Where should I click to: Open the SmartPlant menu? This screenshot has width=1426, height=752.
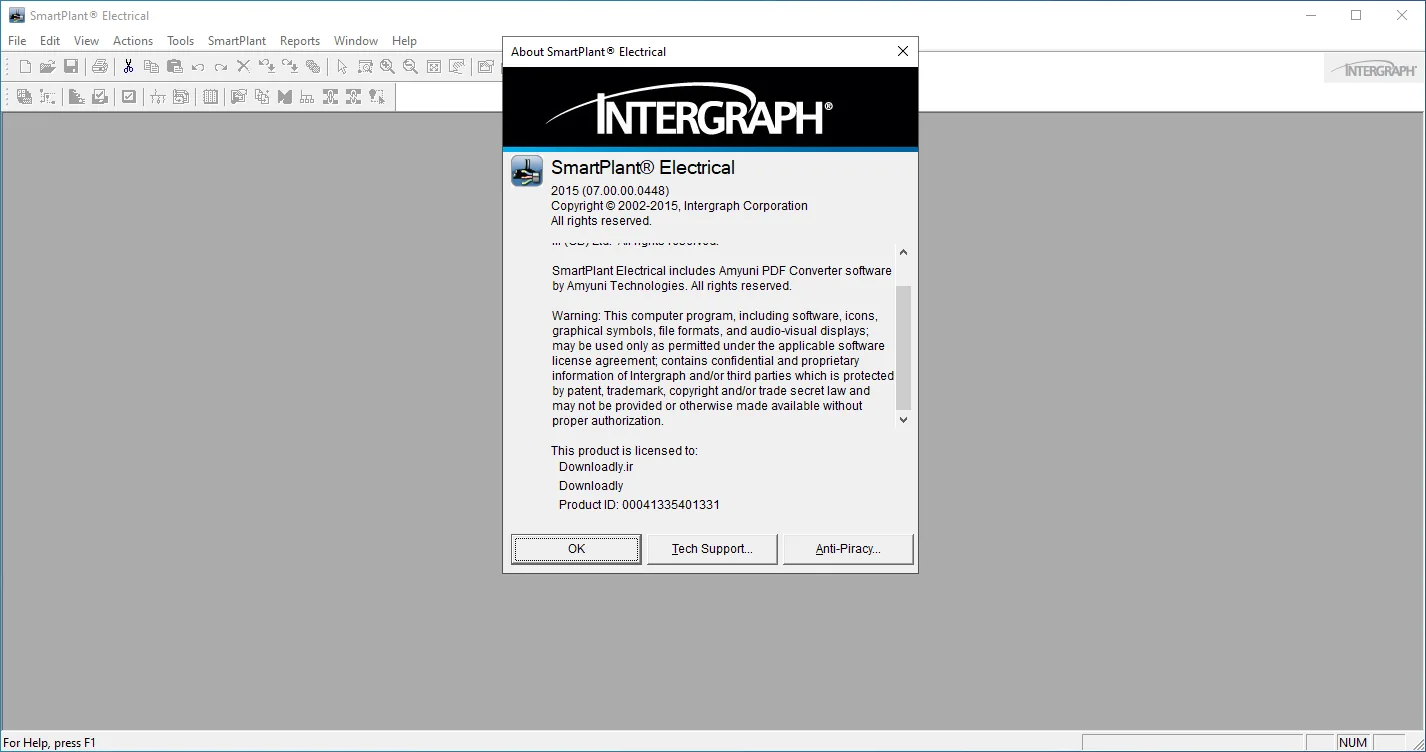(237, 41)
